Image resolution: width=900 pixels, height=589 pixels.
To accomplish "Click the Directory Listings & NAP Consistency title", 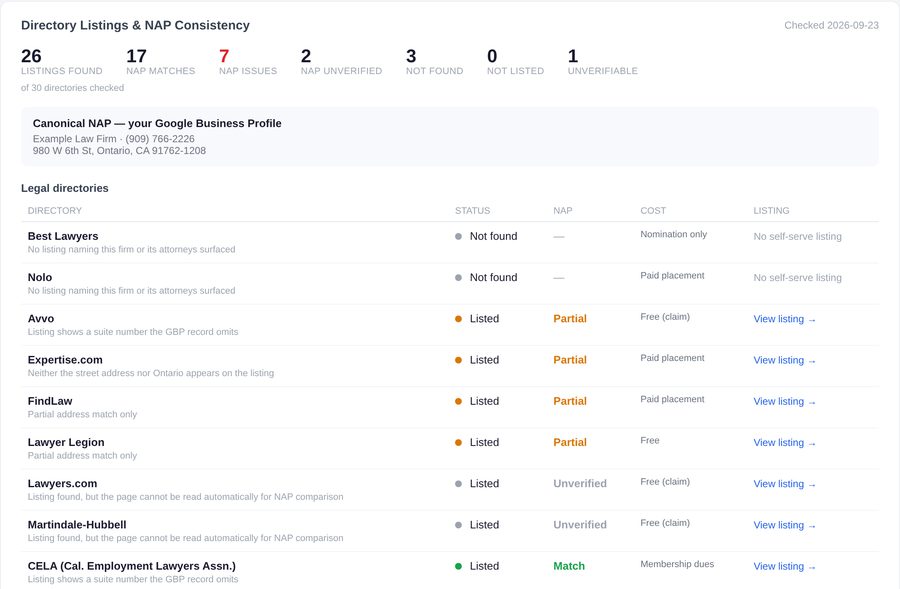I will tap(135, 25).
